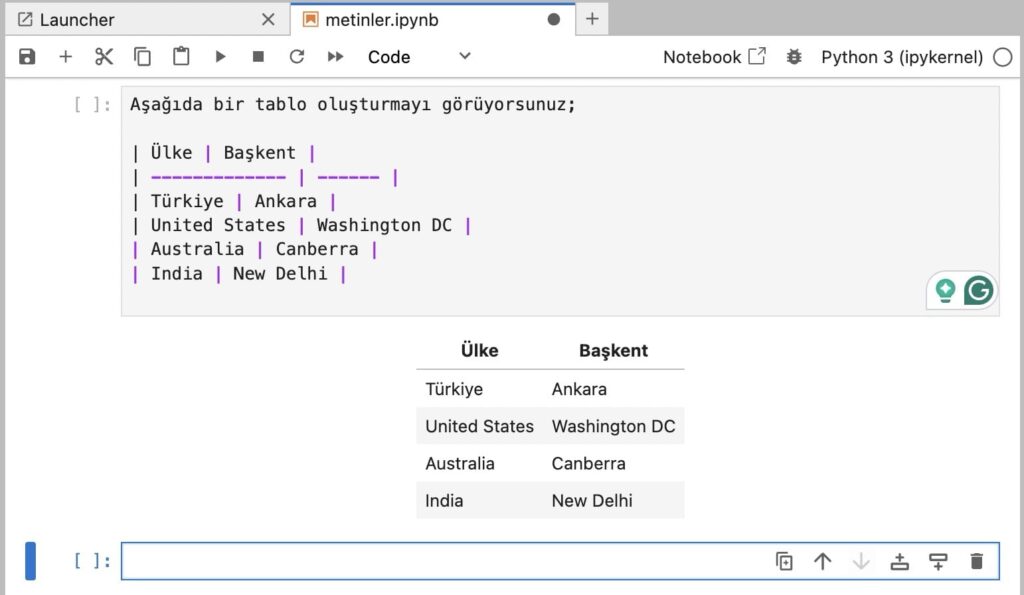Click the rendered 'United States' table cell
Image resolution: width=1024 pixels, height=595 pixels.
(479, 426)
